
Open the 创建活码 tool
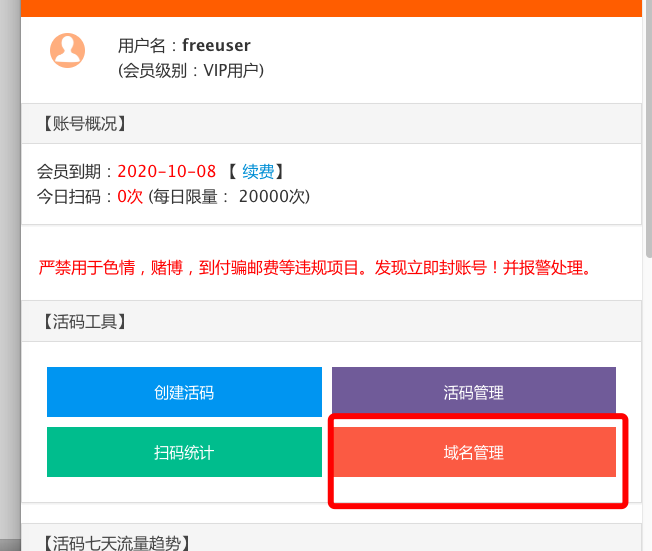point(184,392)
